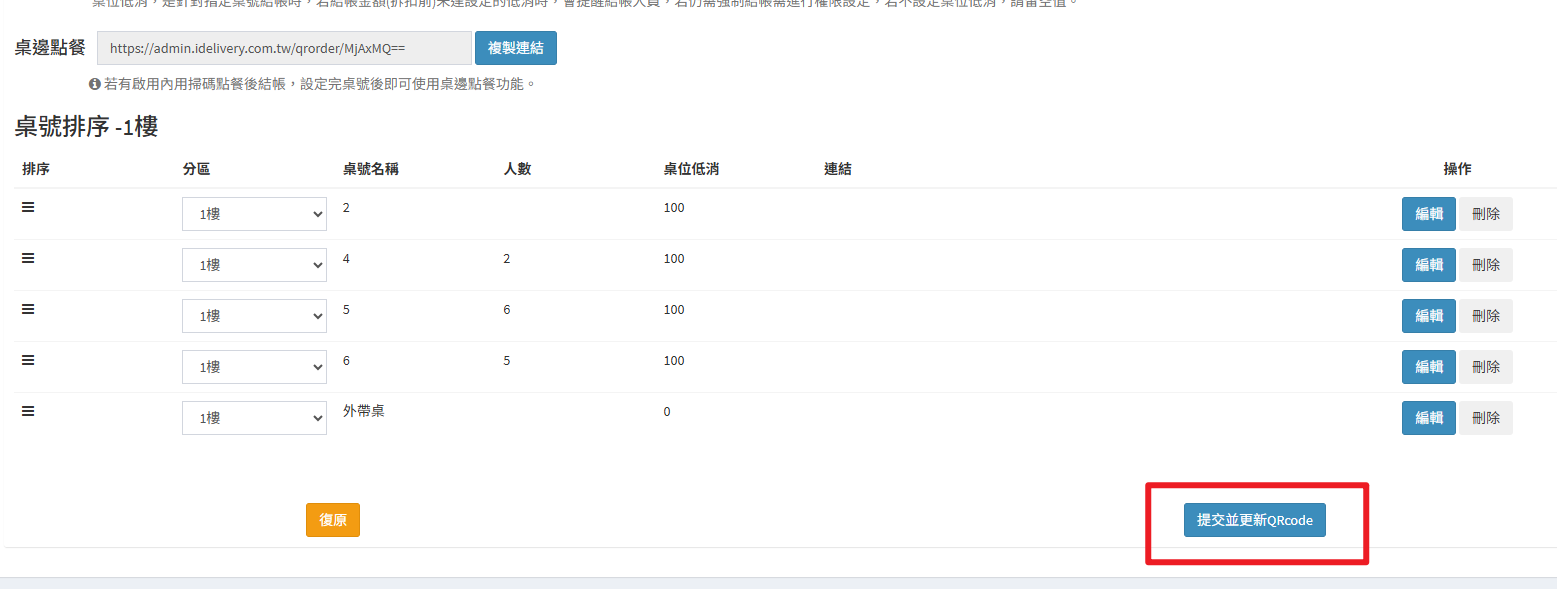1557x589 pixels.
Task: Delete table 4 using 刪除 button
Action: (x=1485, y=265)
